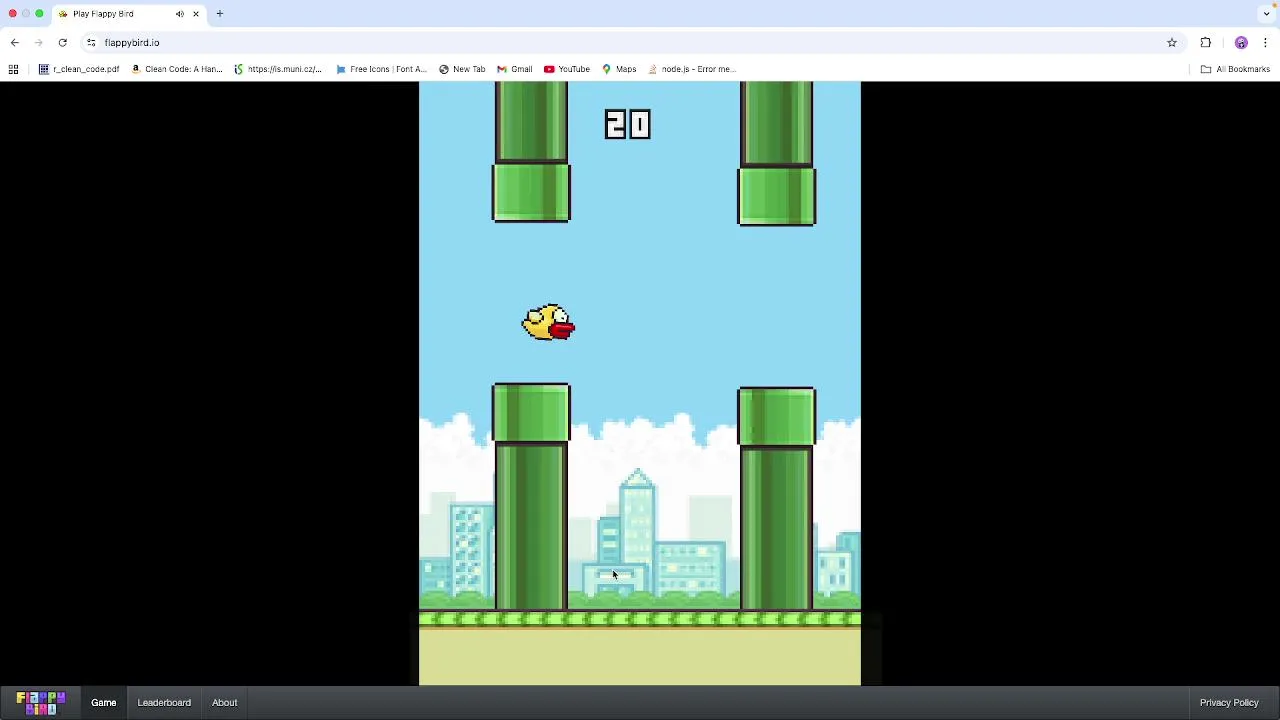Click the flappybird.io address bar
Image resolution: width=1280 pixels, height=720 pixels.
(x=630, y=43)
